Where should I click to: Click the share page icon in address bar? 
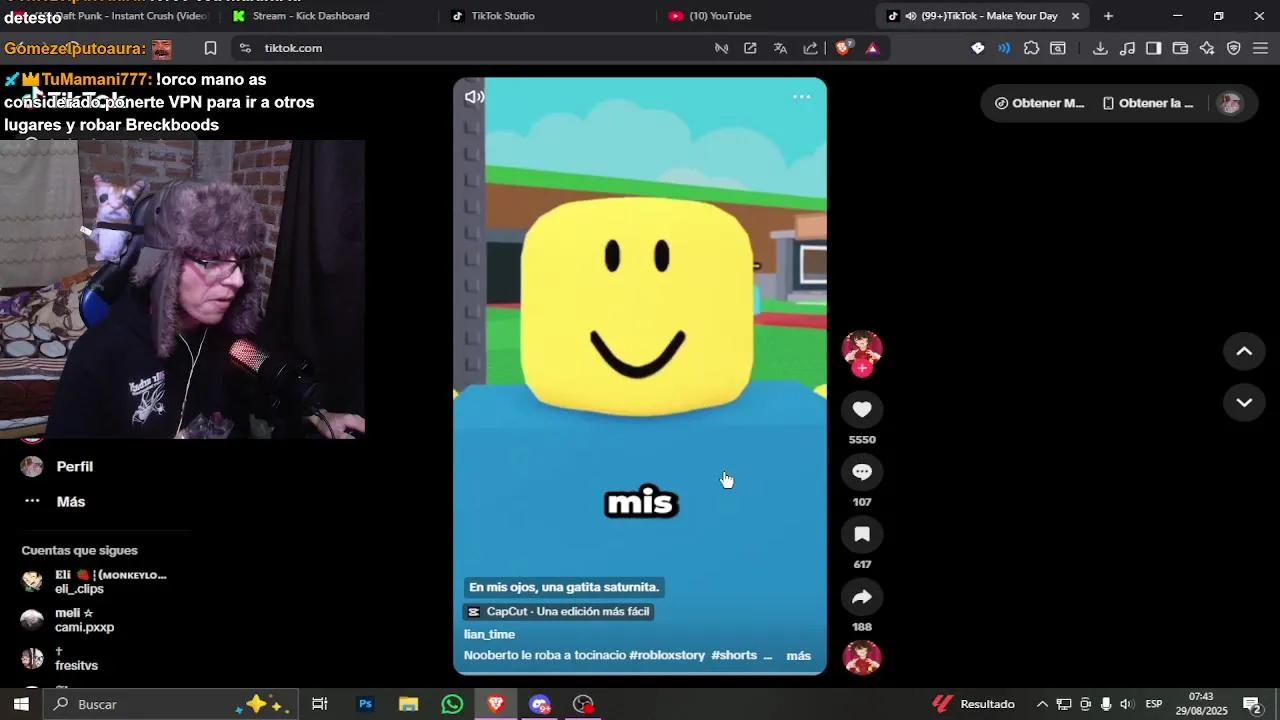coord(810,48)
